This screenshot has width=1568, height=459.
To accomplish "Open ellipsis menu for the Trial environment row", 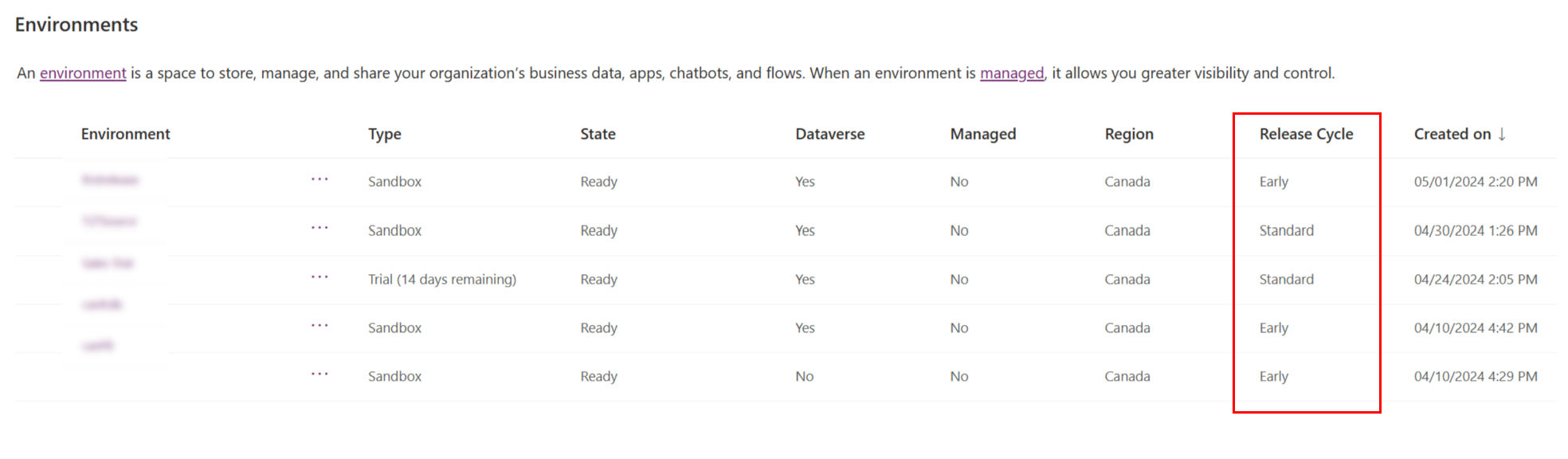I will [319, 277].
